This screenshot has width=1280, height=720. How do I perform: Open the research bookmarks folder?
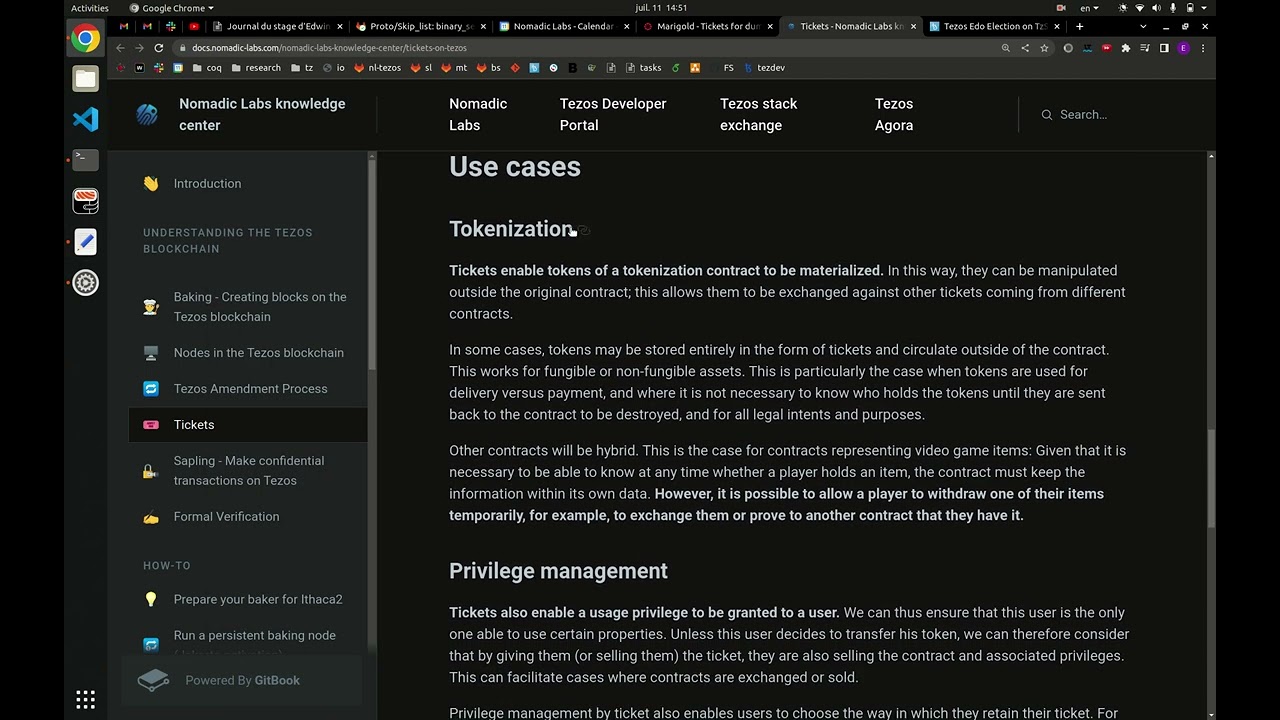coord(256,68)
